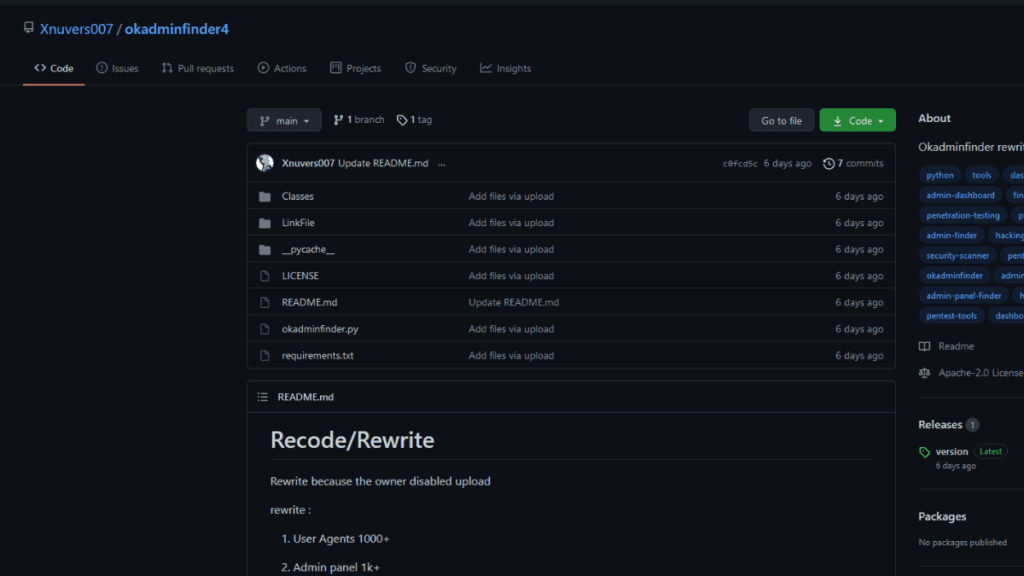Click the repository icon beside Xnuvers007
The width and height of the screenshot is (1024, 576).
coord(28,27)
